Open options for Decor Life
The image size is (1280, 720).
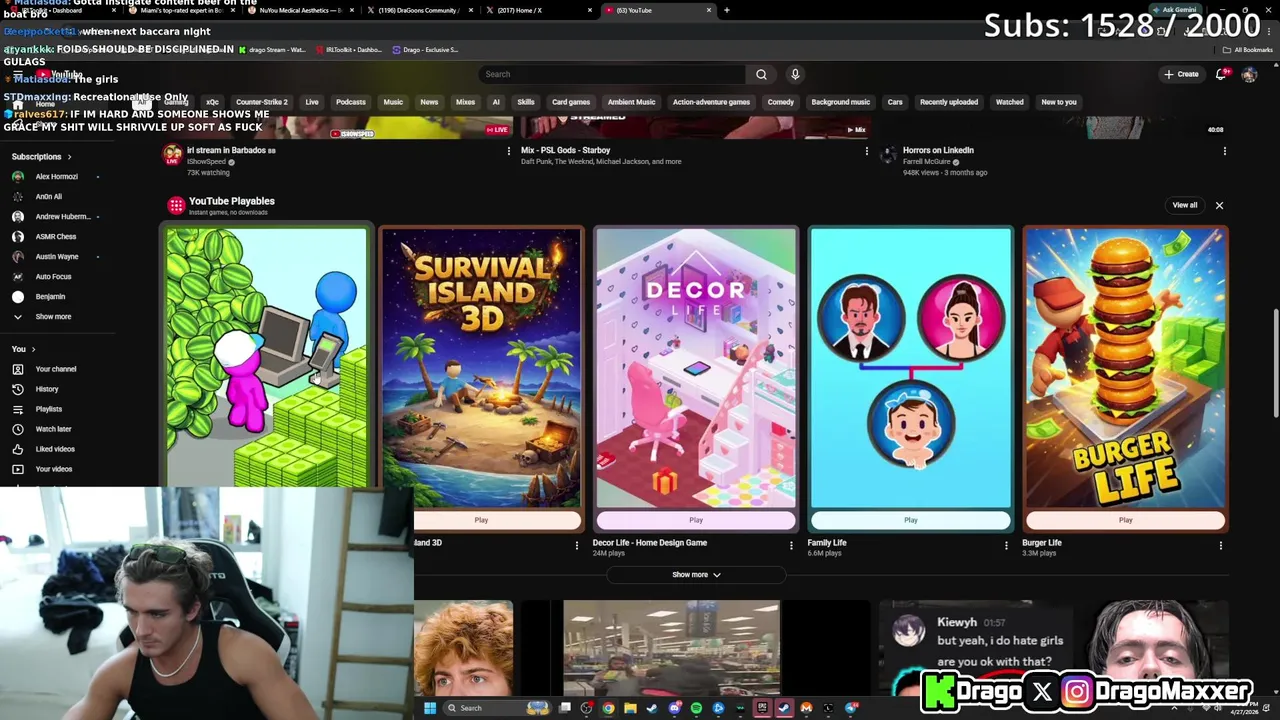pos(791,546)
